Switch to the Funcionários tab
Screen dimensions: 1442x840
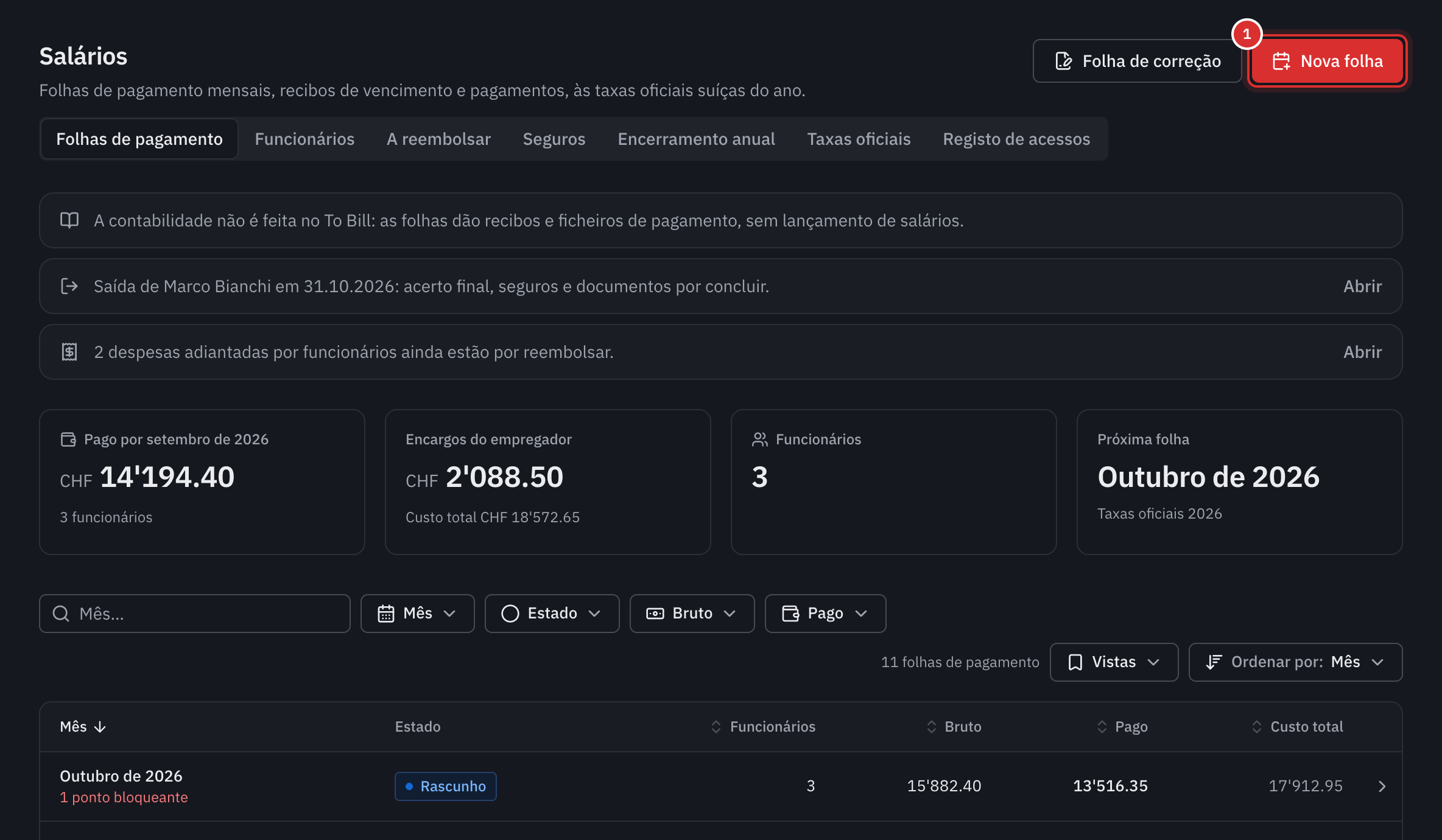click(304, 139)
